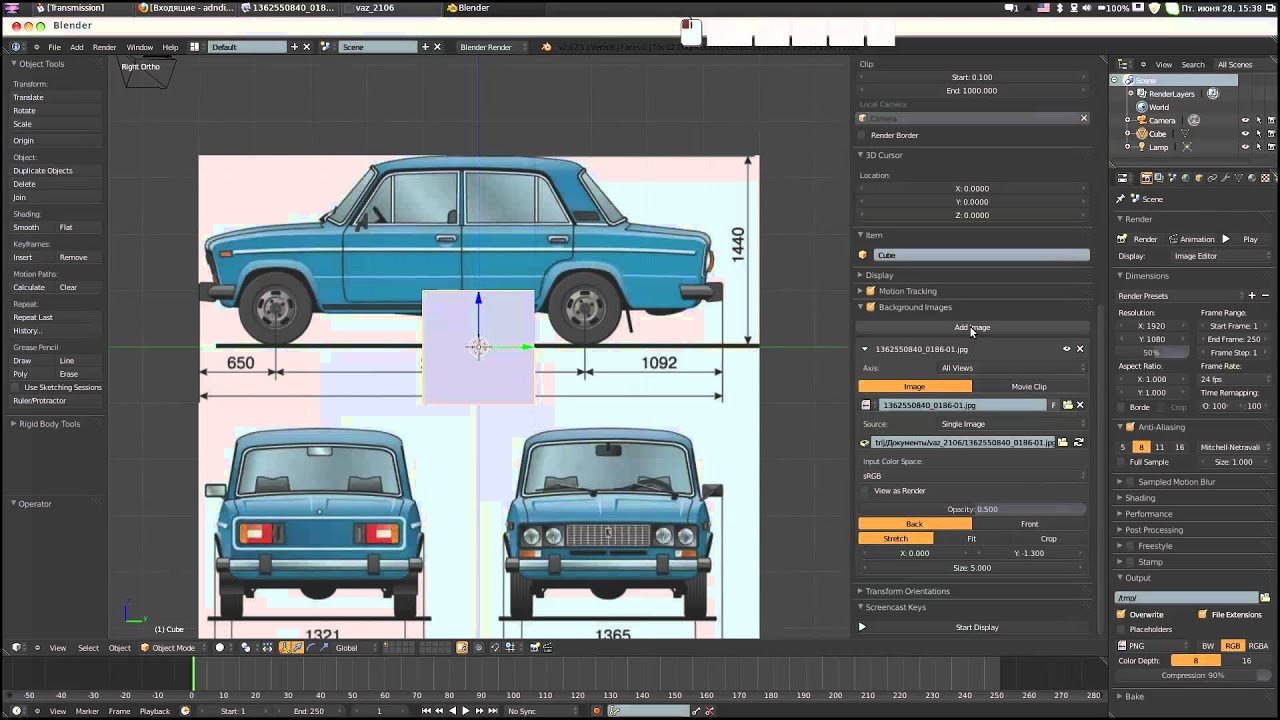1280x720 pixels.
Task: Play animation forward in timeline
Action: pos(465,711)
